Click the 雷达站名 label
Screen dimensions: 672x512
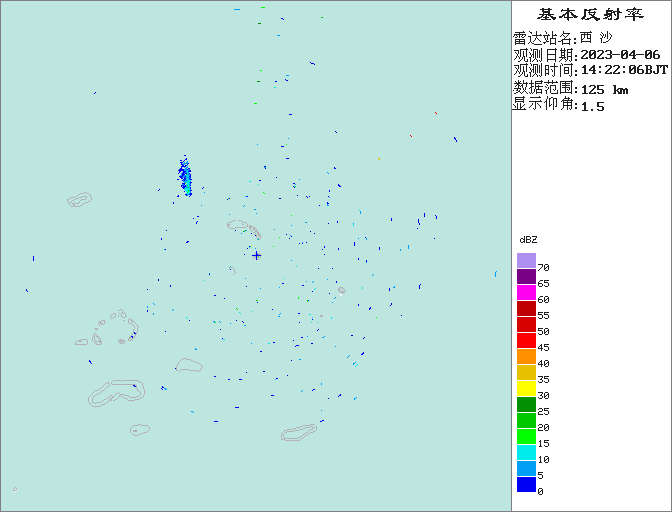point(543,38)
